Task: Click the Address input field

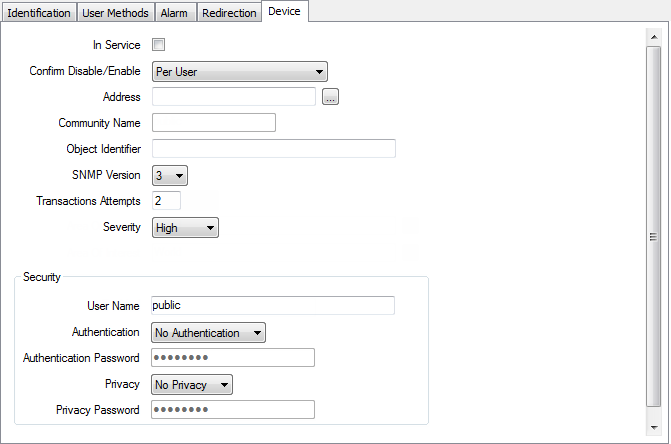Action: [x=233, y=97]
